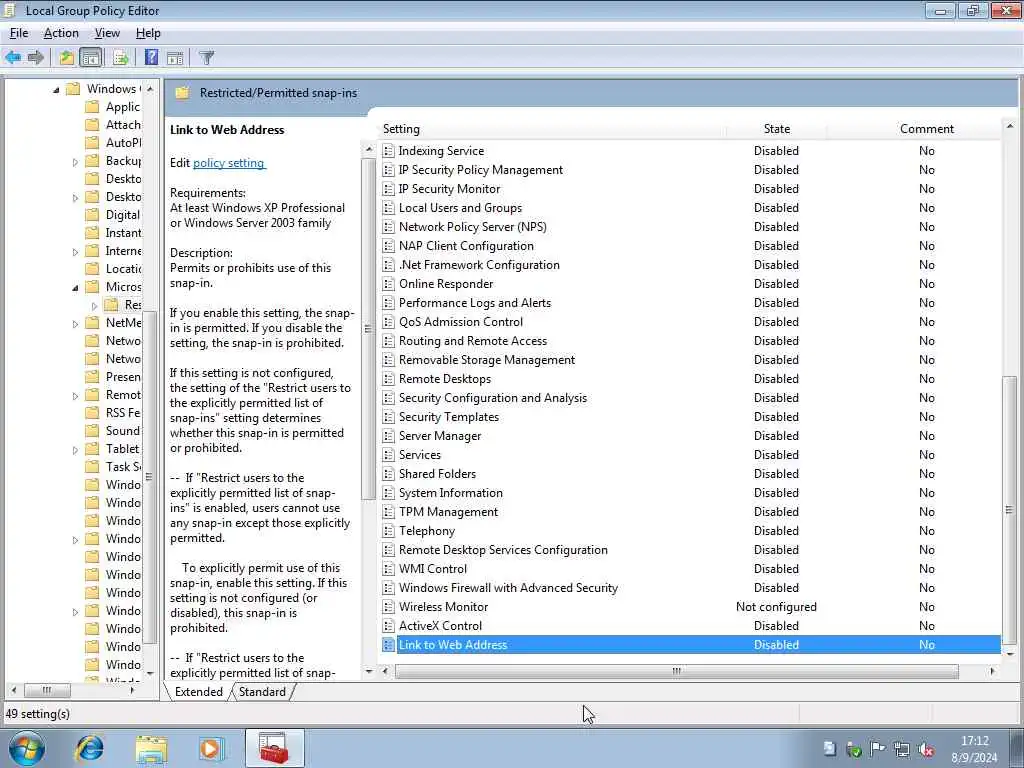Open Windows Media Player from taskbar
Image resolution: width=1024 pixels, height=768 pixels.
click(211, 748)
